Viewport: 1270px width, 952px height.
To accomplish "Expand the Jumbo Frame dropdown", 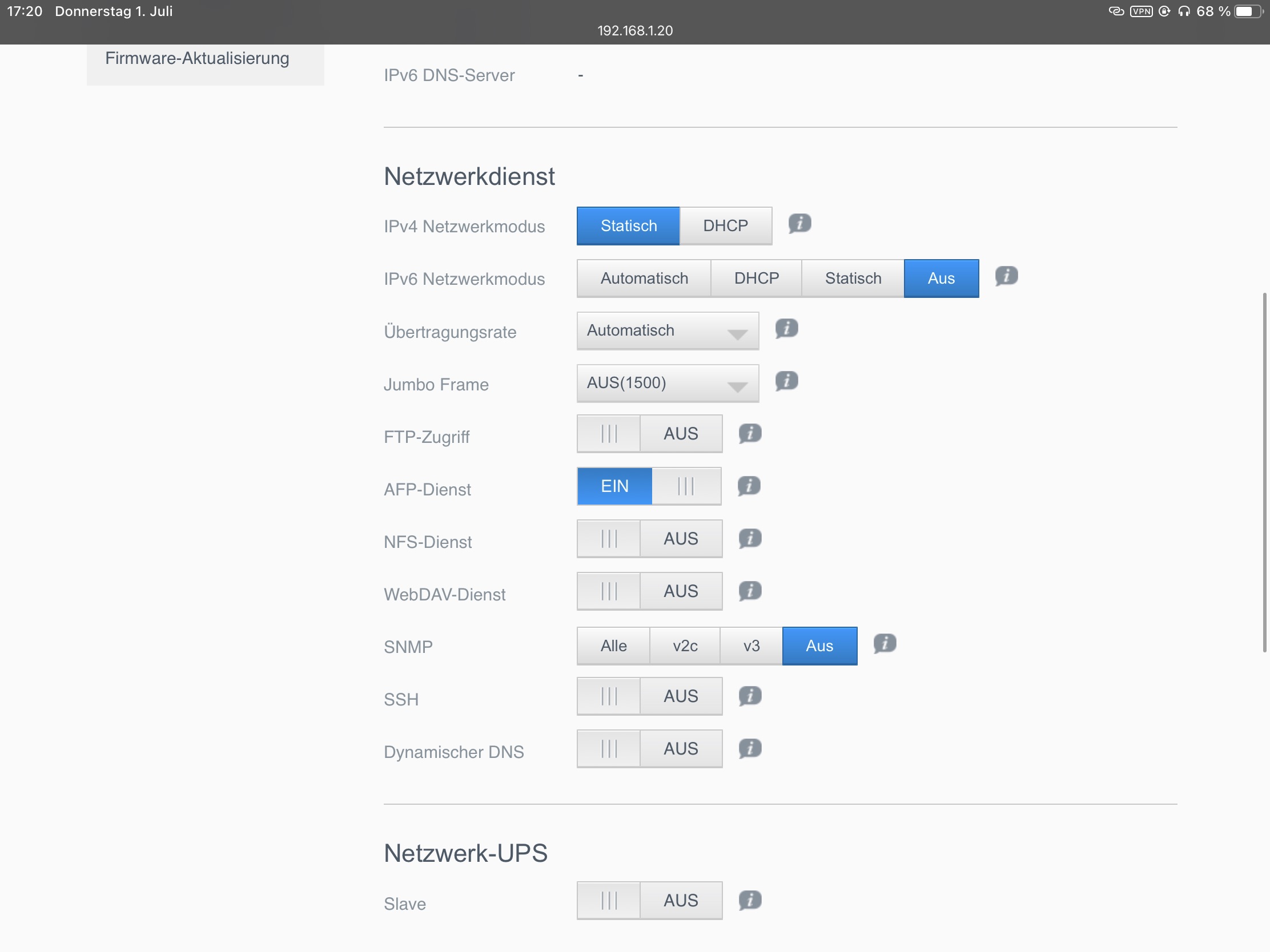I will click(667, 384).
